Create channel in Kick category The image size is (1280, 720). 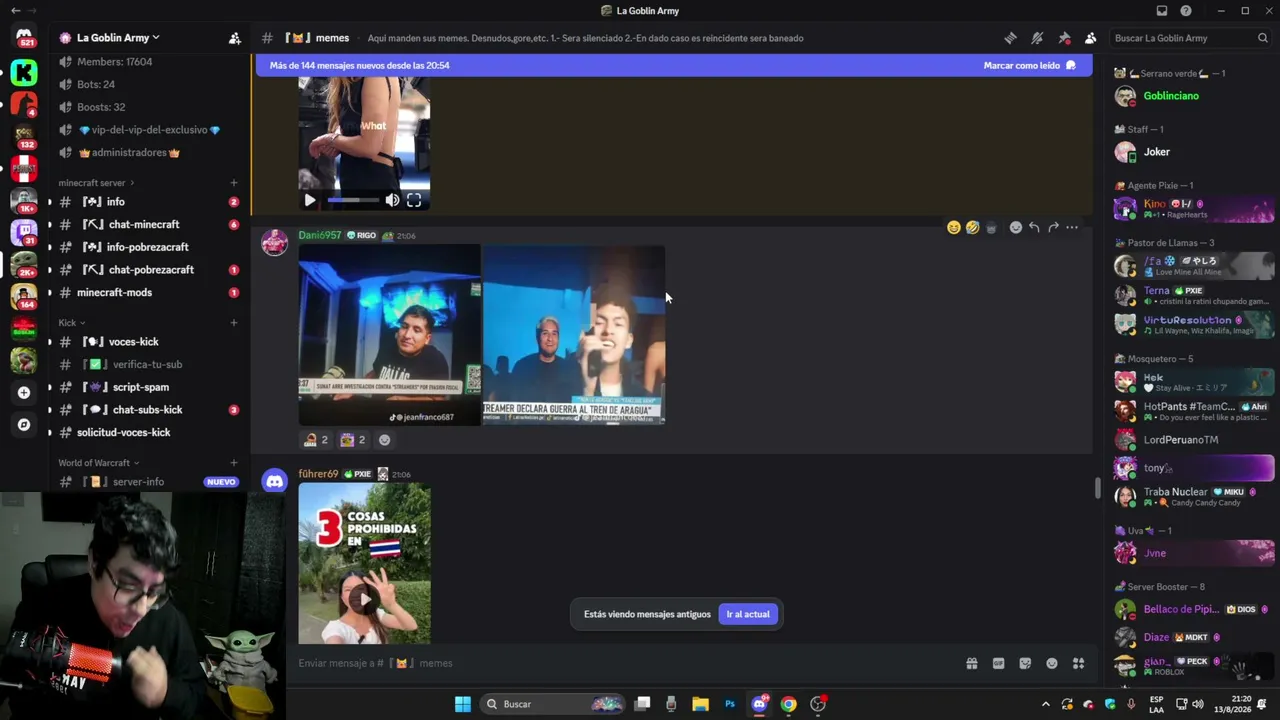pyautogui.click(x=234, y=323)
